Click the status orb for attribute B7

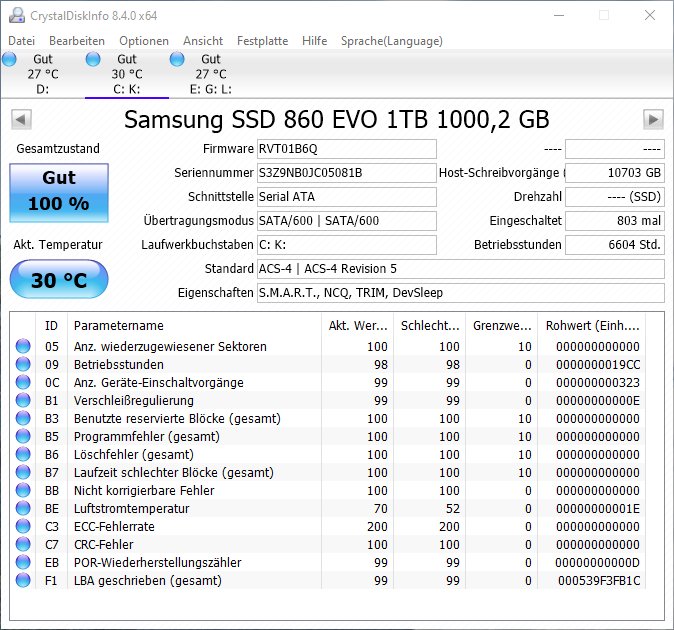(x=23, y=472)
